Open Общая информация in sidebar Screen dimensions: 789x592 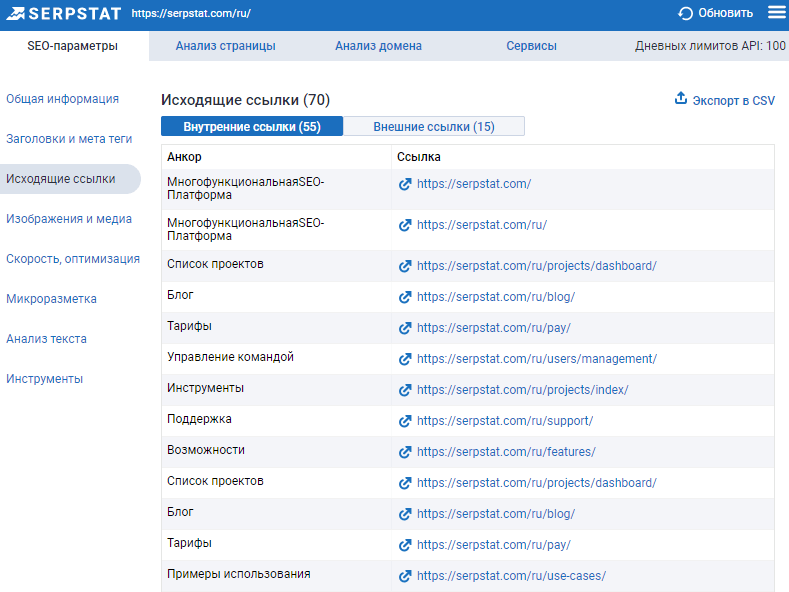pos(62,99)
